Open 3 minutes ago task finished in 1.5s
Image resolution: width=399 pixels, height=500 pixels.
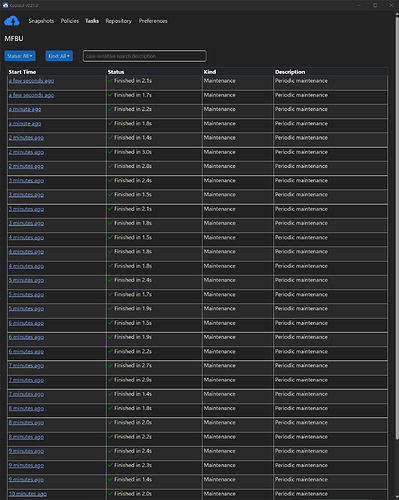point(26,195)
